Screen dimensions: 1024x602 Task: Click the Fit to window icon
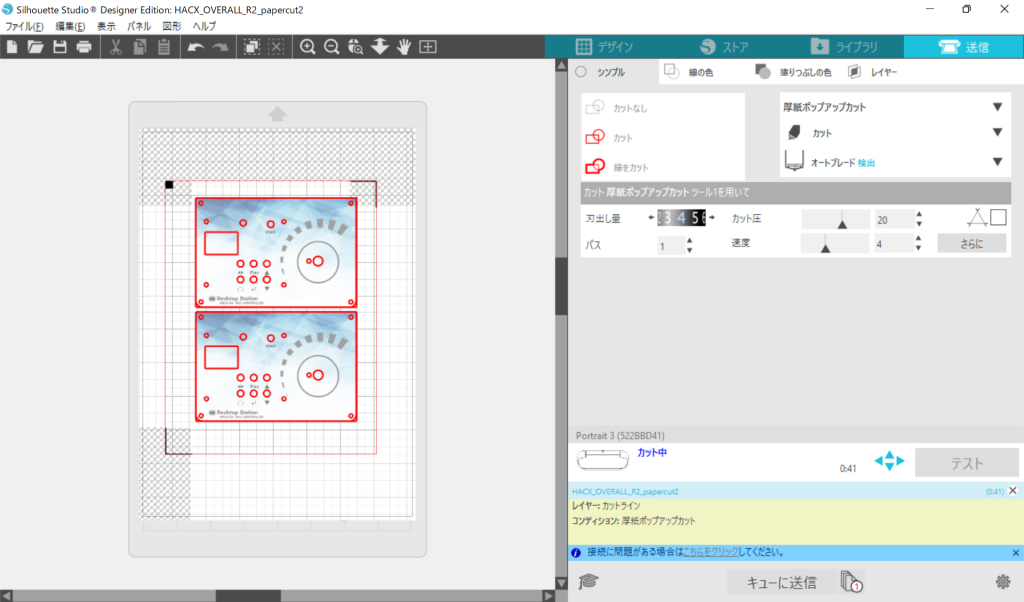(x=428, y=47)
